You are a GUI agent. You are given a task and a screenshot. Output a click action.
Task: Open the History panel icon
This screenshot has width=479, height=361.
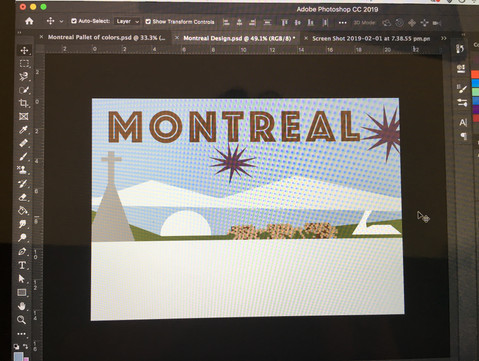[x=460, y=49]
